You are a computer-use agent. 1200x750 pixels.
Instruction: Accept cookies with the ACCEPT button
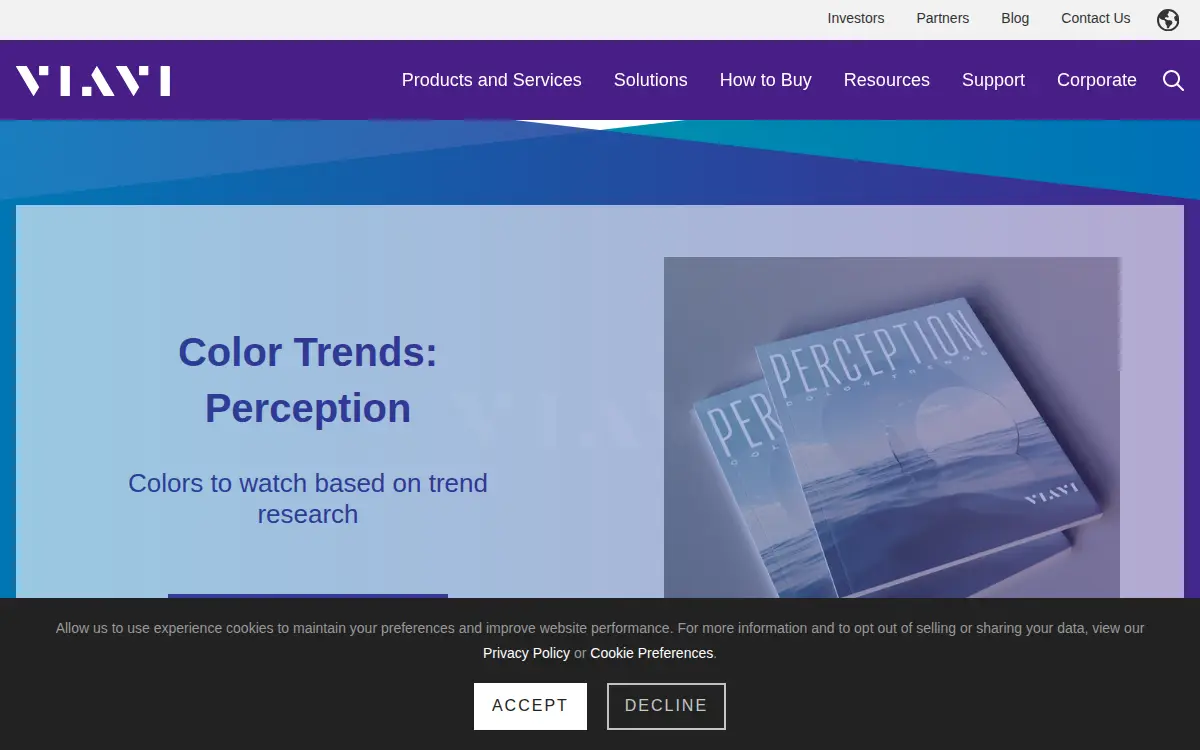(x=530, y=706)
